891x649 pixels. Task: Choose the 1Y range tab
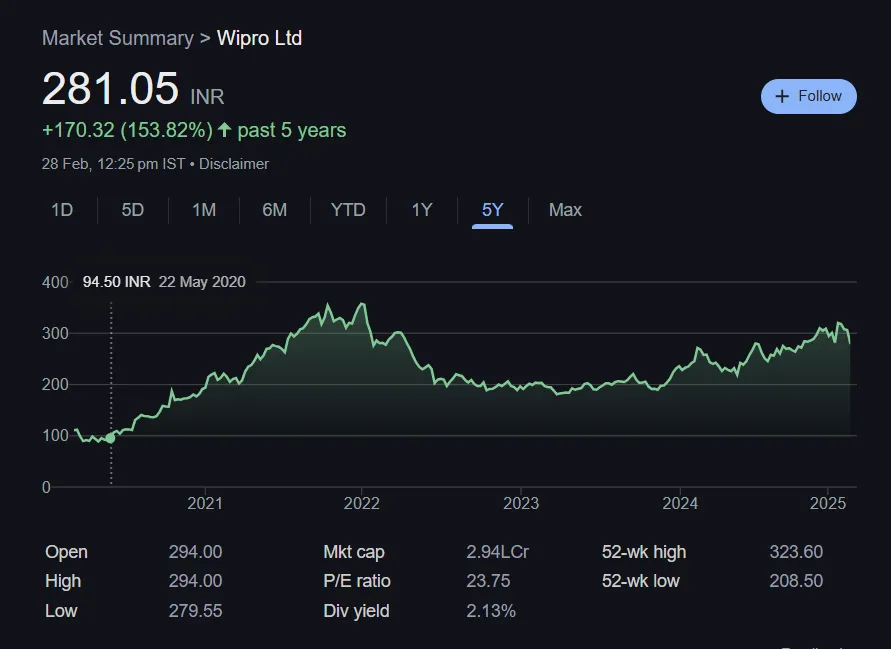pos(422,210)
